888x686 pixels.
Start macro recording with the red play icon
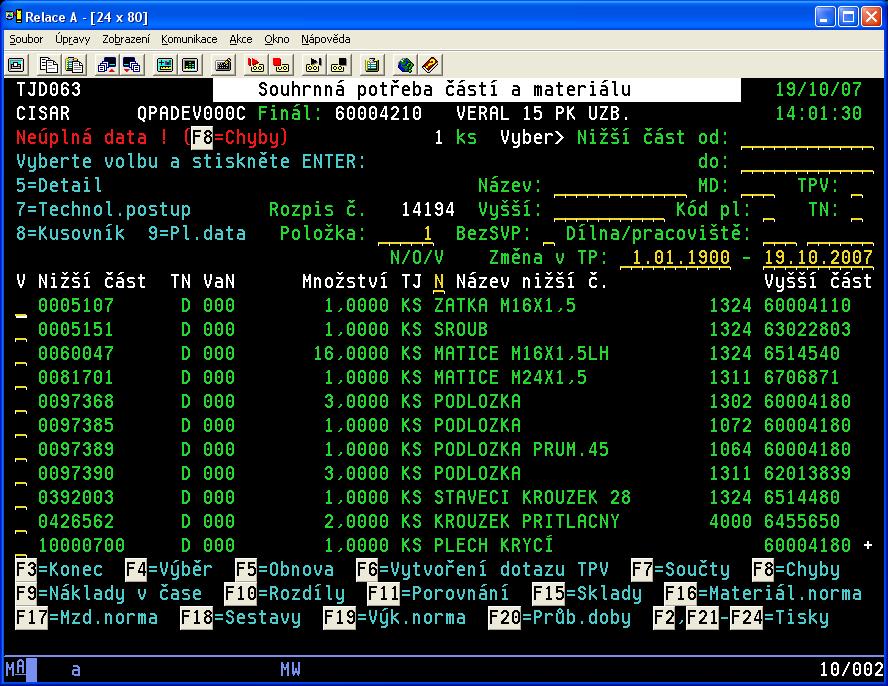click(255, 65)
